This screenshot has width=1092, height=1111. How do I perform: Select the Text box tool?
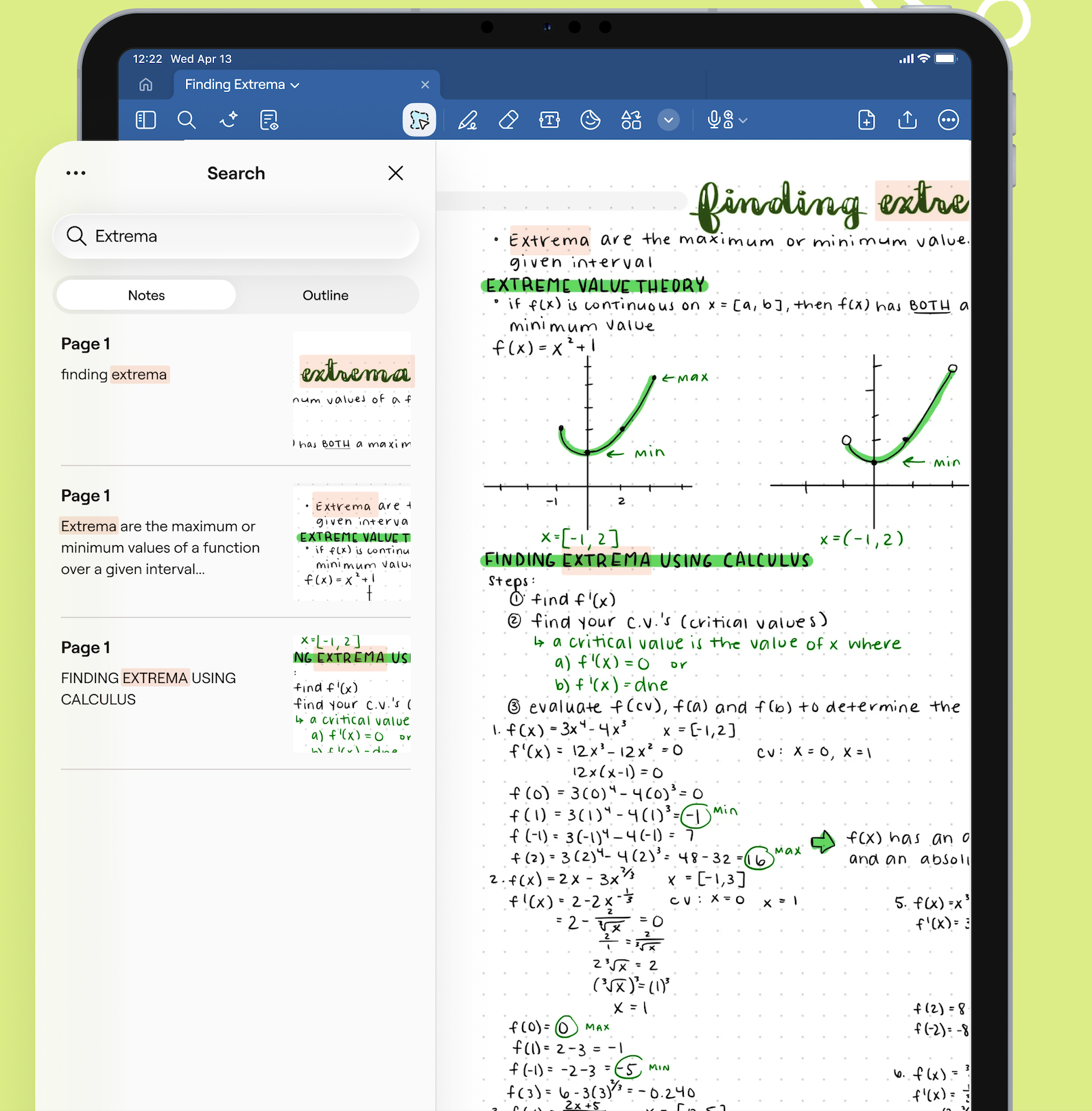tap(549, 120)
